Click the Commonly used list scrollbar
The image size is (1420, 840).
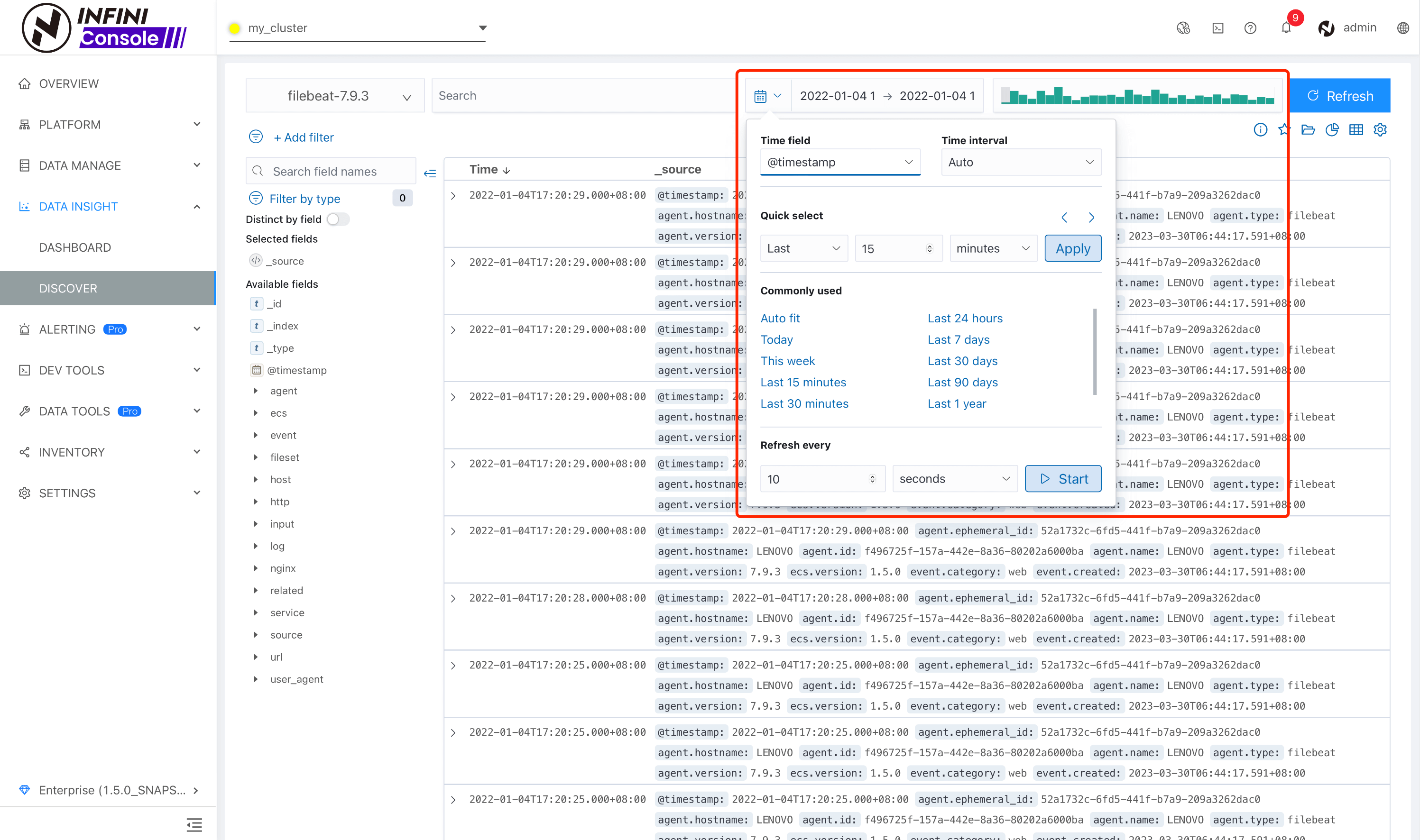click(x=1095, y=352)
